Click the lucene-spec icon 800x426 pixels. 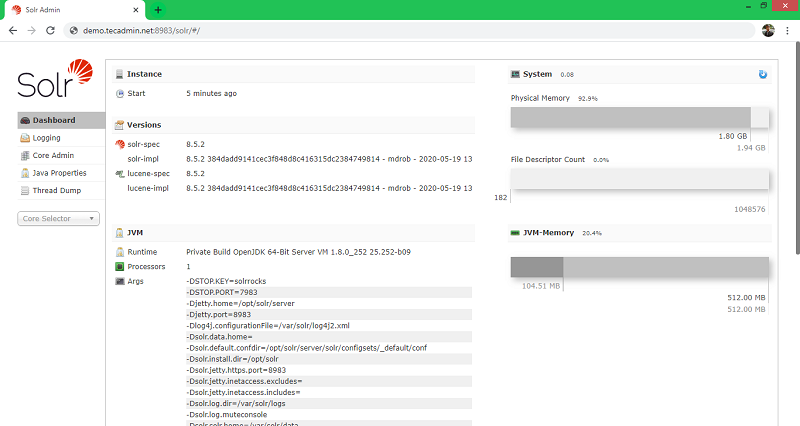pyautogui.click(x=120, y=174)
